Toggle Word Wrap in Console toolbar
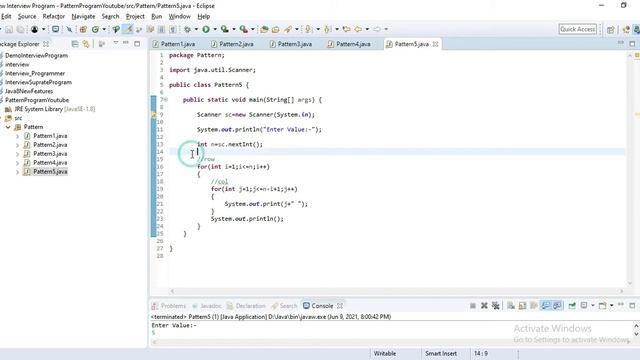This screenshot has height=360, width=640. (534, 306)
